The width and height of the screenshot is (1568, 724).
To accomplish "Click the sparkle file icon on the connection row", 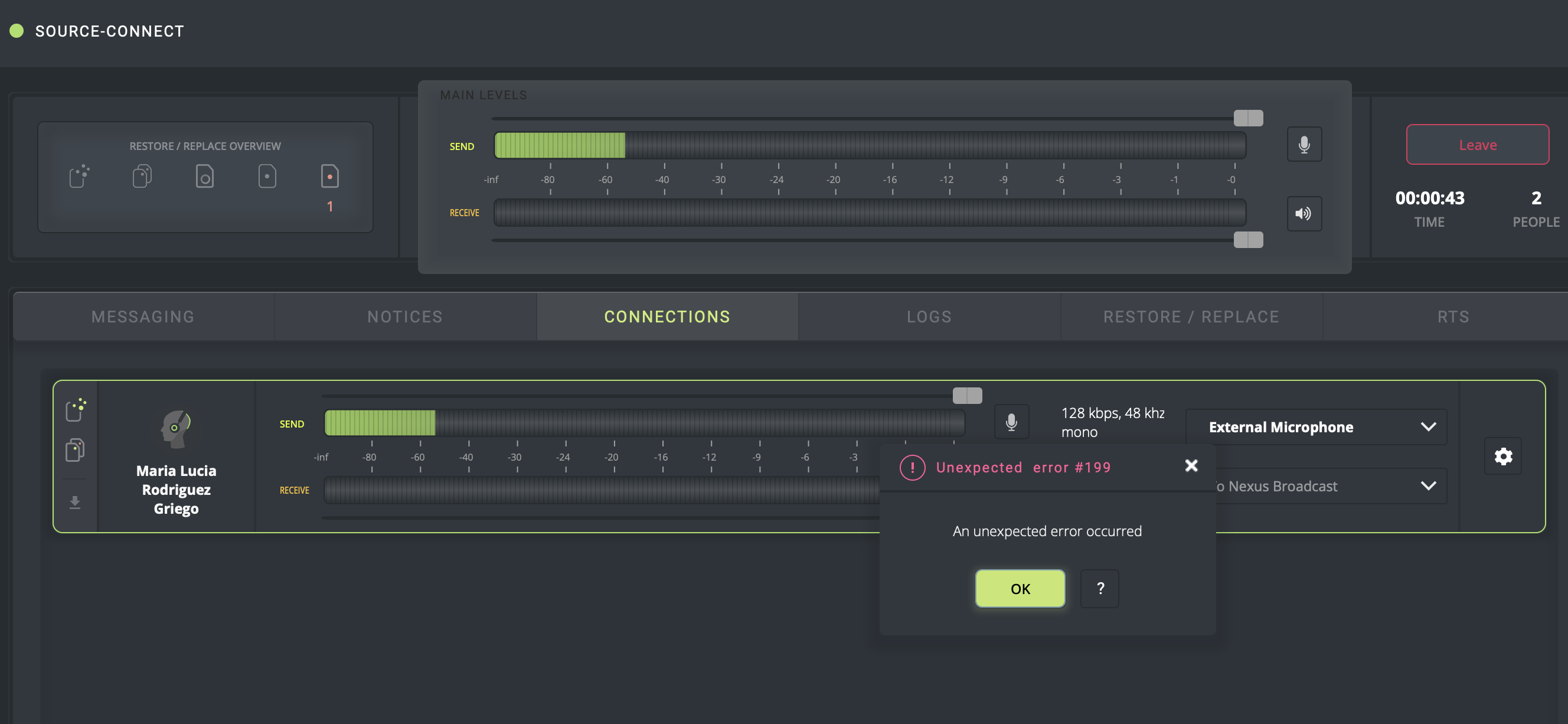I will pos(76,410).
